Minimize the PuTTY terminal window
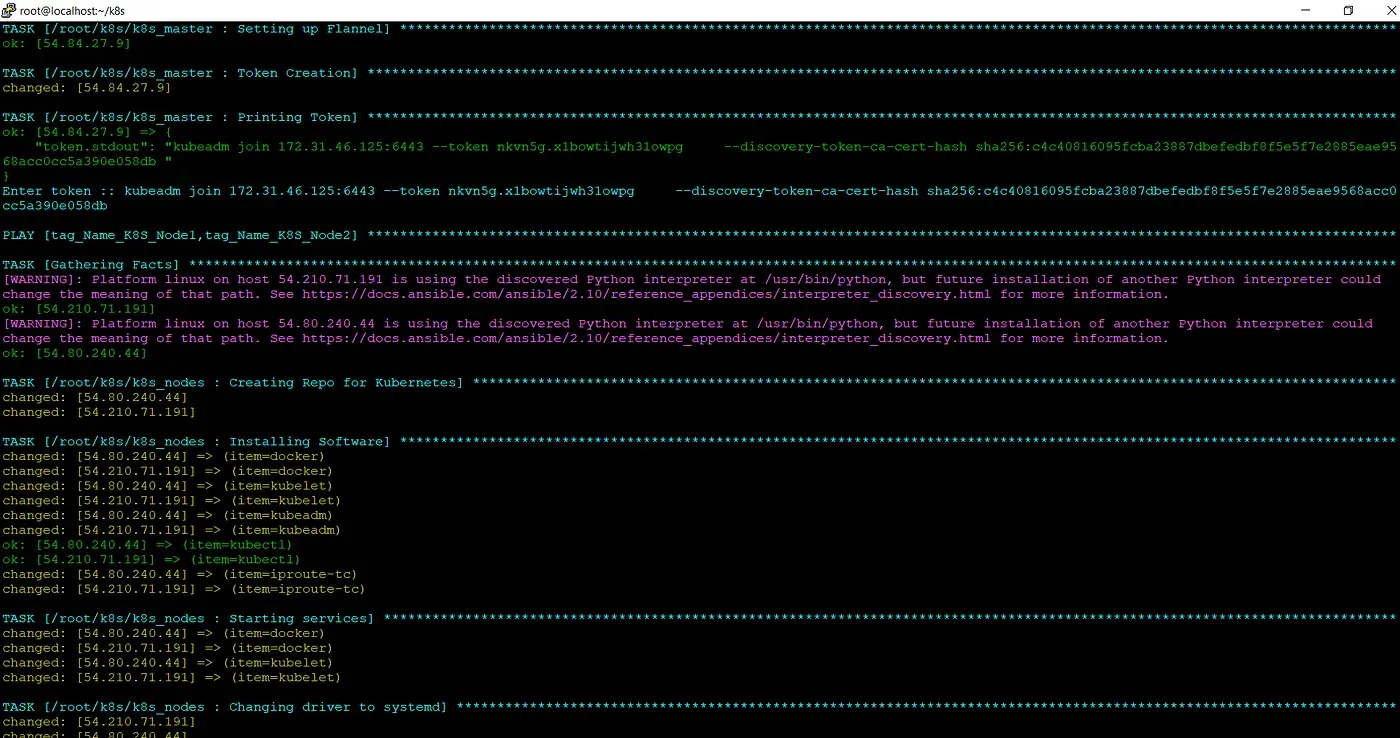Screen dimensions: 1400x738 pyautogui.click(x=1303, y=10)
